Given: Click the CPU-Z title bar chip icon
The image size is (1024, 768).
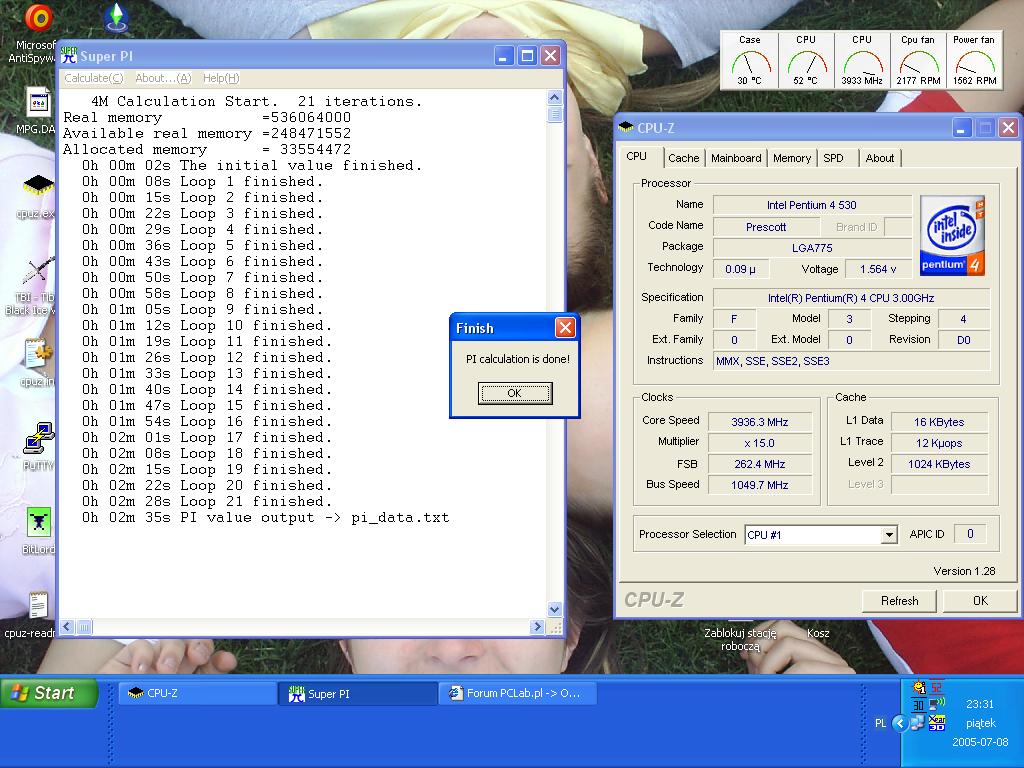Looking at the screenshot, I should [x=626, y=127].
